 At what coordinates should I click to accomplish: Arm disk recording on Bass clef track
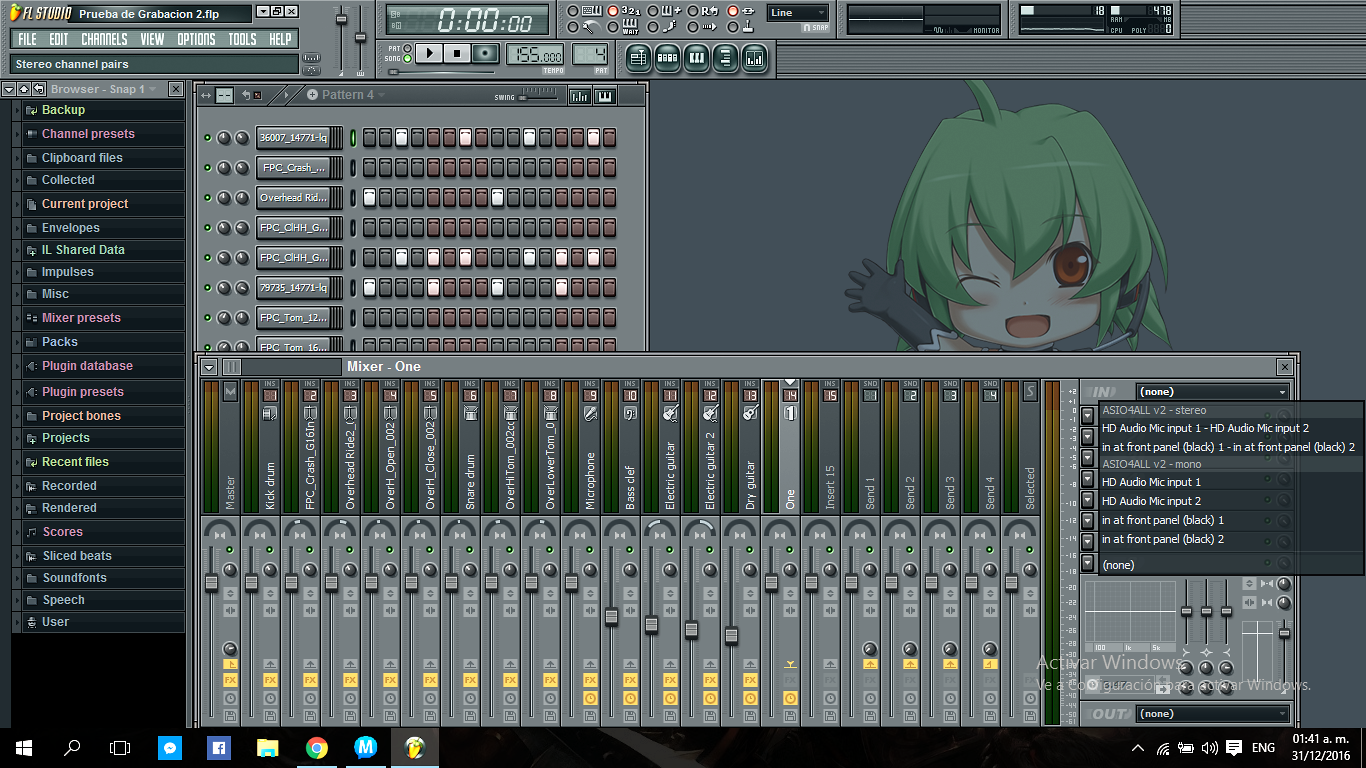630,715
